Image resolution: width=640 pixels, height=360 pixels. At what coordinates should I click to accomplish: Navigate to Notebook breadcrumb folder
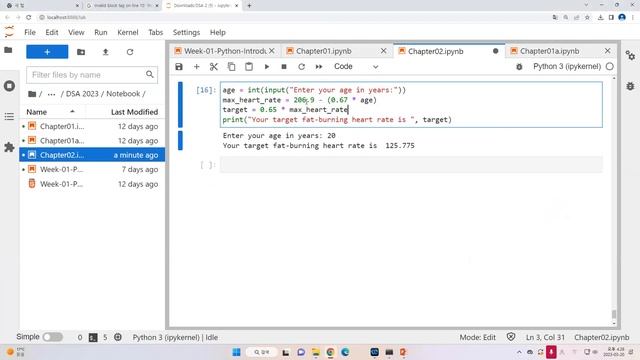point(123,94)
